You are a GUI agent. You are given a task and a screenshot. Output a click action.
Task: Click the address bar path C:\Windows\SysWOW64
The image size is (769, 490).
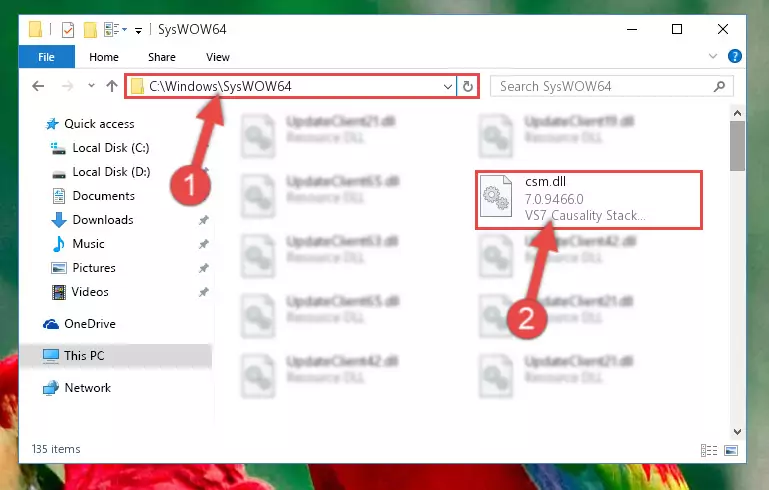pos(220,86)
